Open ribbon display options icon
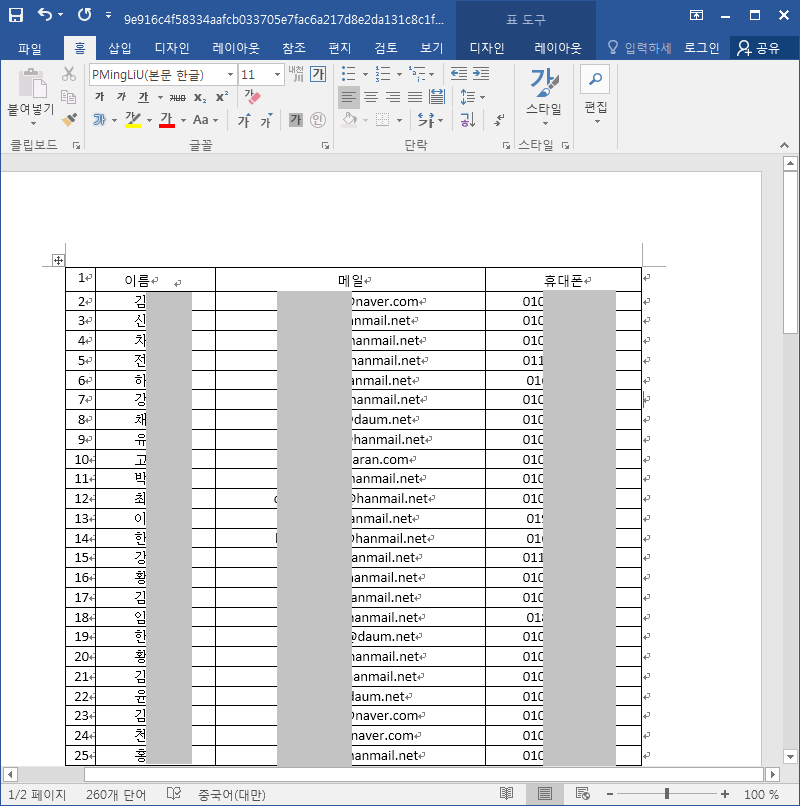 696,15
